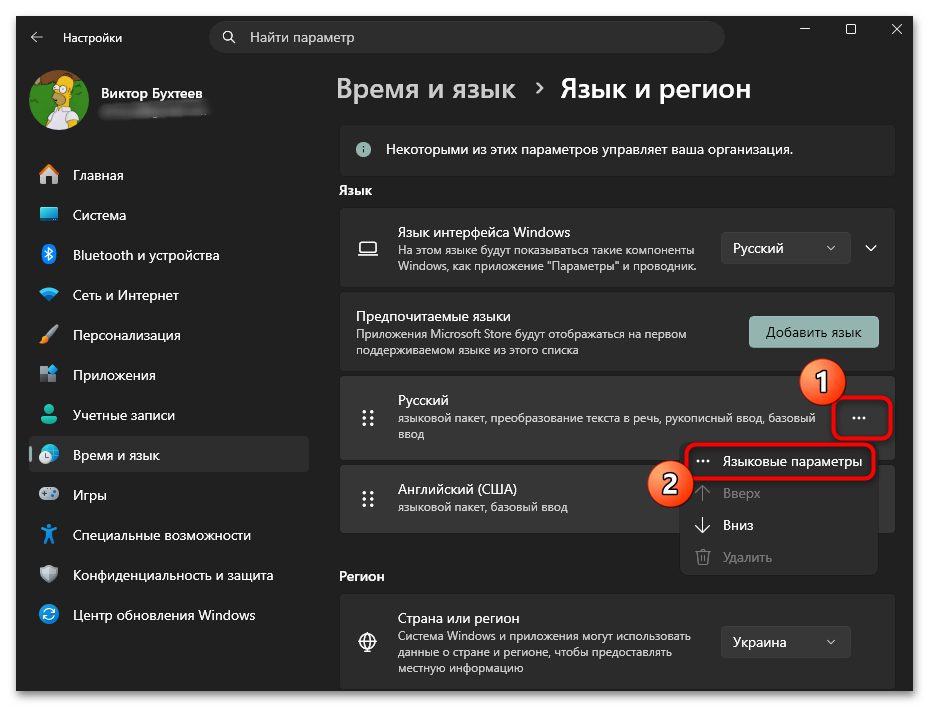This screenshot has width=929, height=707.
Task: Click the Настройки window title
Action: point(92,37)
